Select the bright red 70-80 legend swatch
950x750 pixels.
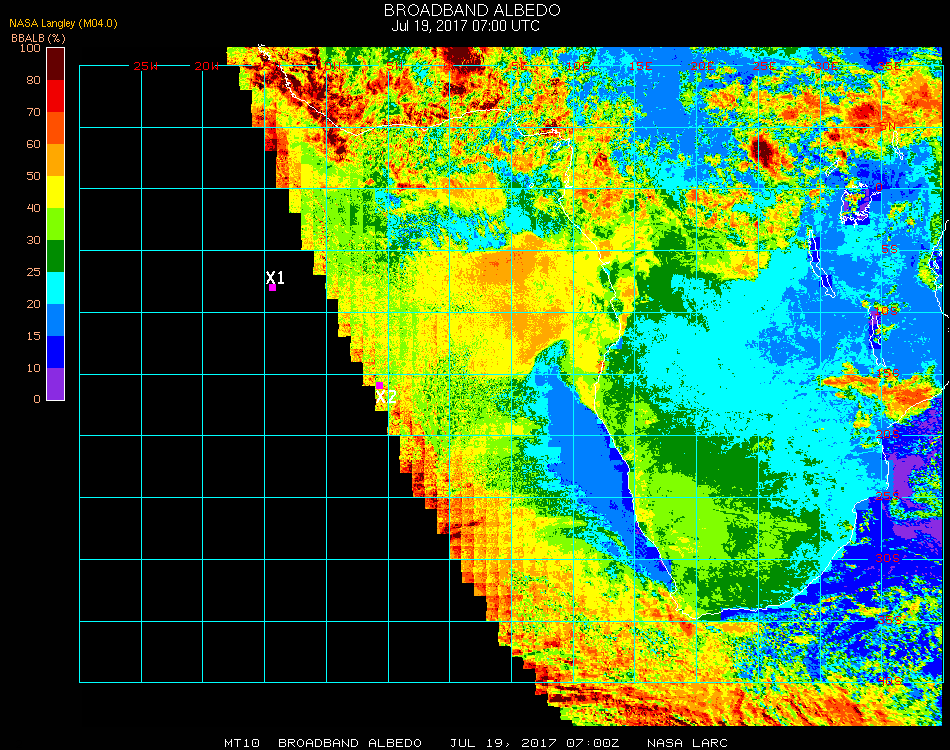pos(56,96)
